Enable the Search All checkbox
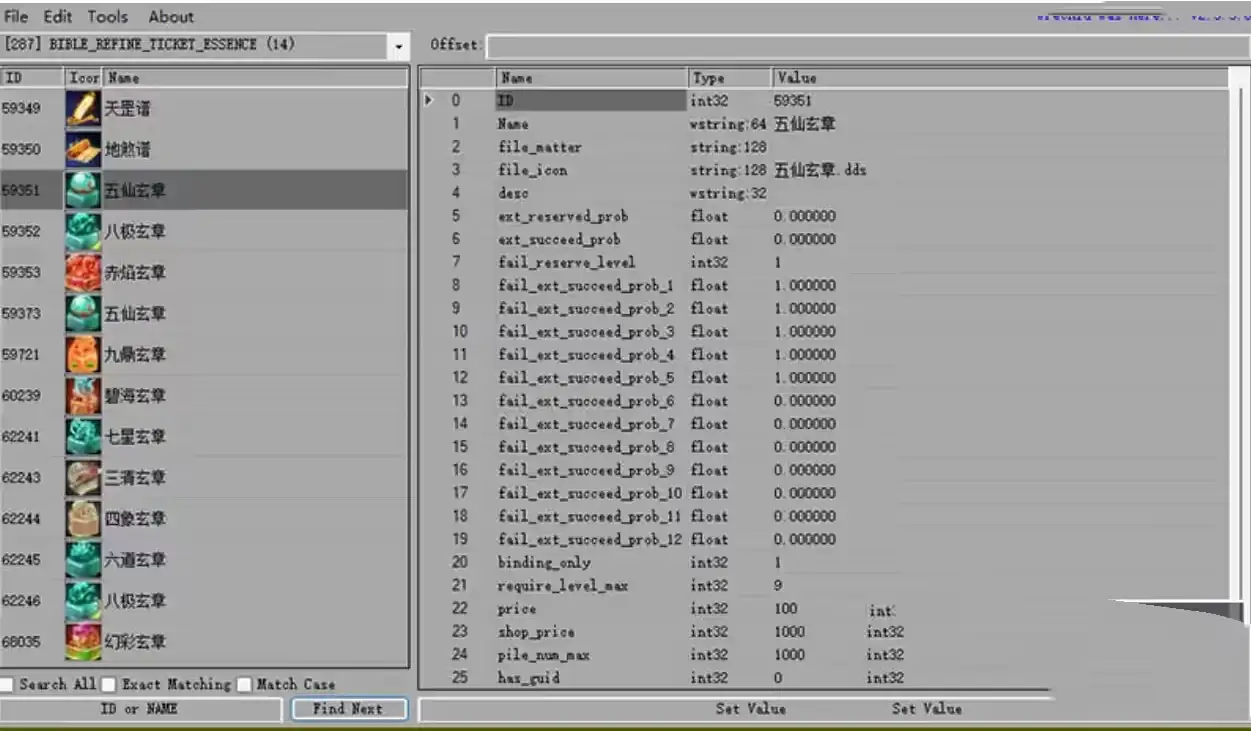This screenshot has width=1251, height=731. click(x=7, y=684)
